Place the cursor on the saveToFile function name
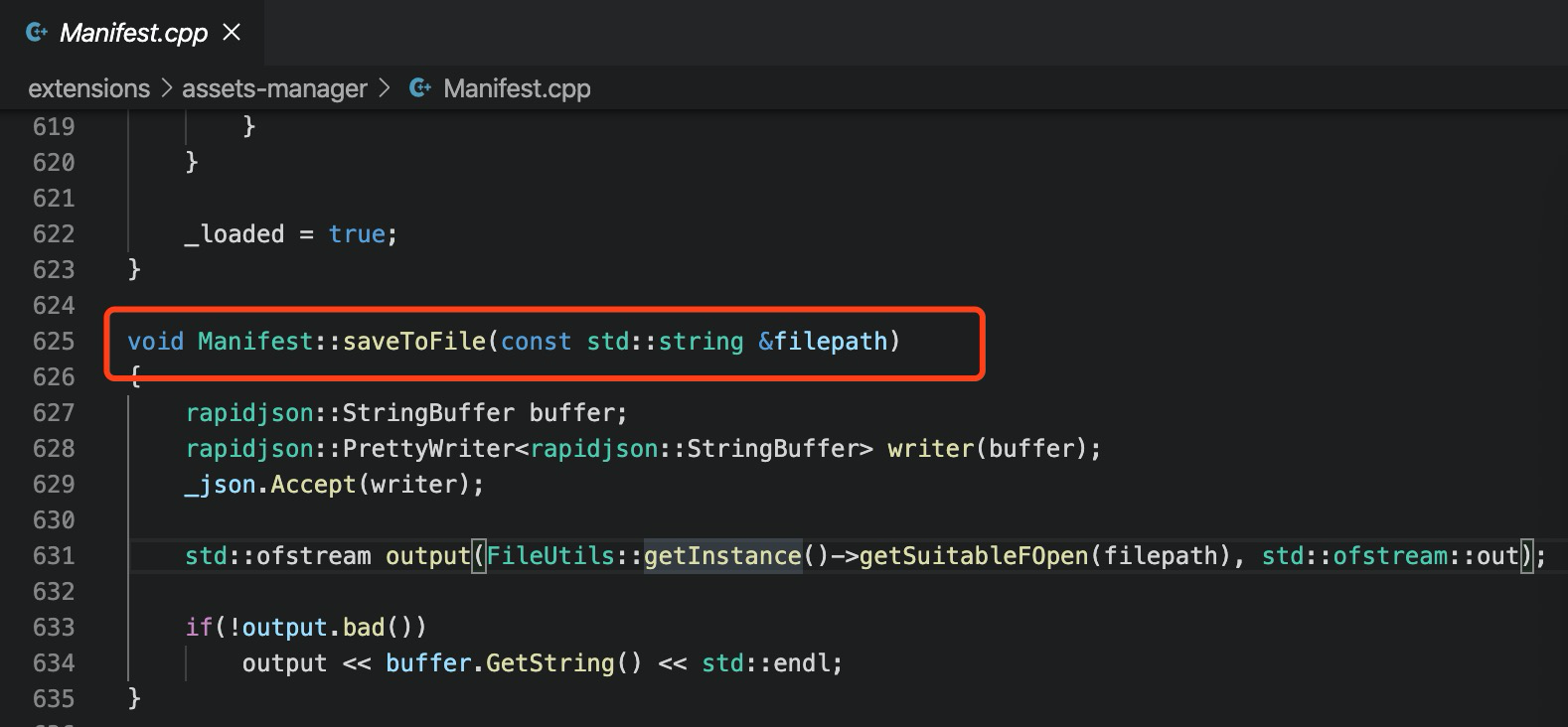1568x727 pixels. click(x=414, y=342)
